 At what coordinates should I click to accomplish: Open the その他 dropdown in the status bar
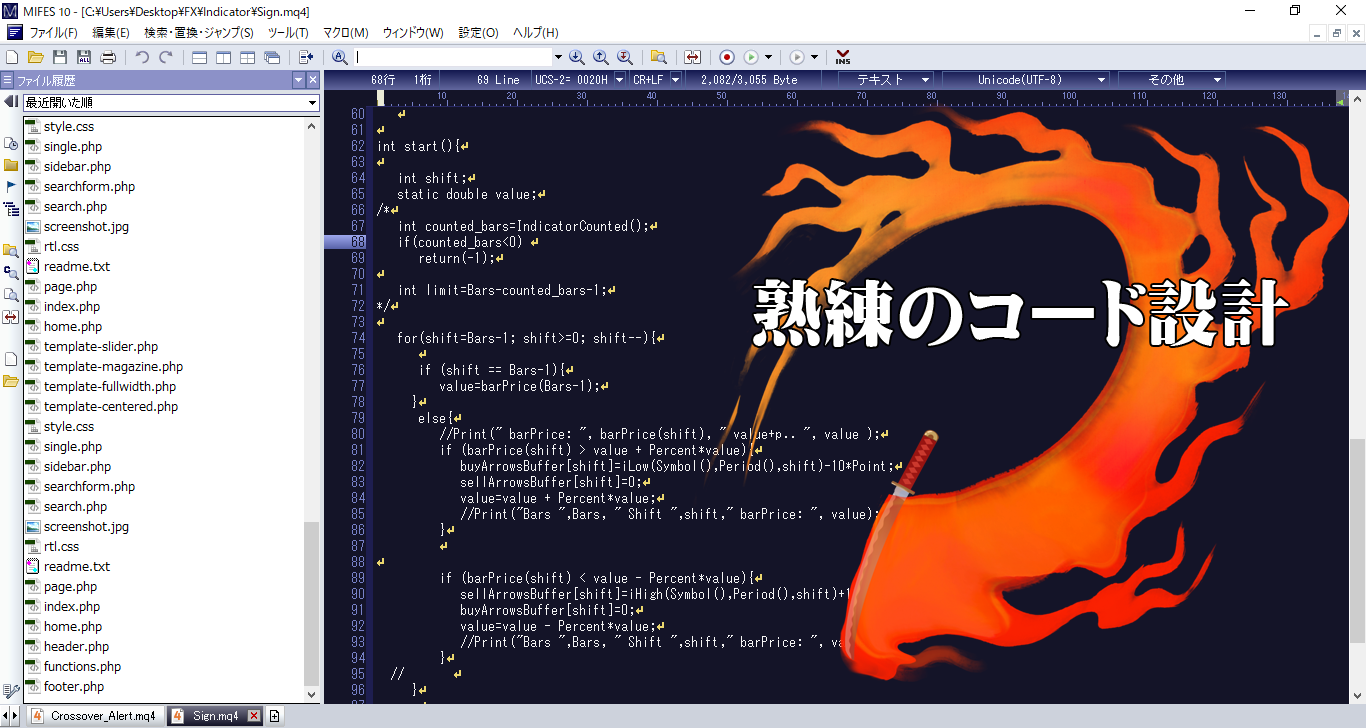pyautogui.click(x=1174, y=80)
